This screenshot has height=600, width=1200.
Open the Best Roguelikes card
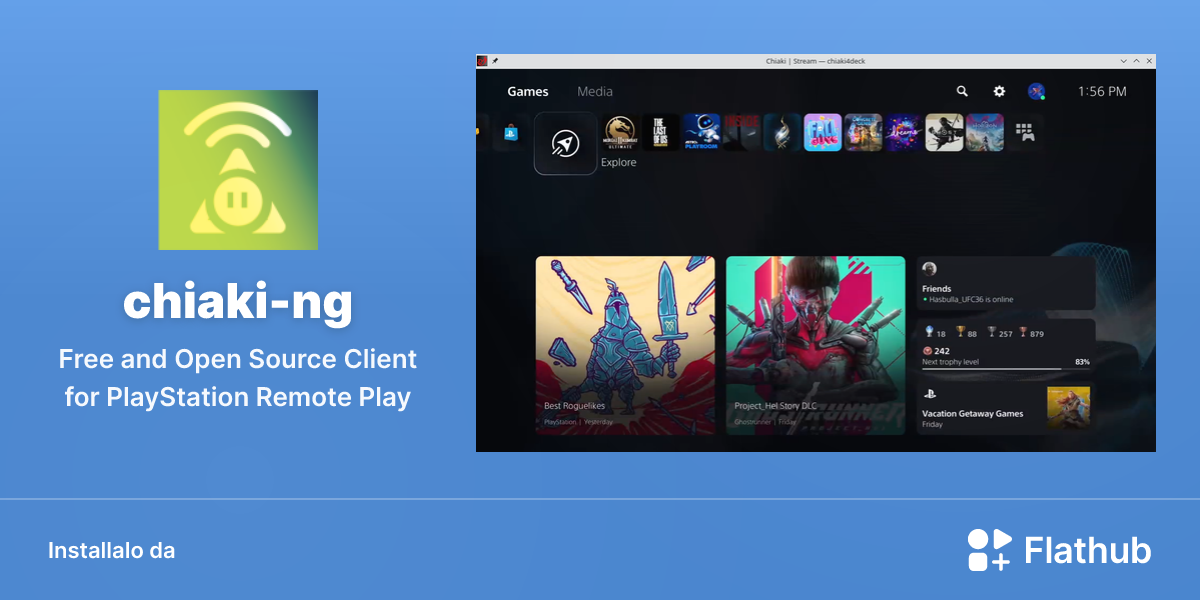[625, 345]
